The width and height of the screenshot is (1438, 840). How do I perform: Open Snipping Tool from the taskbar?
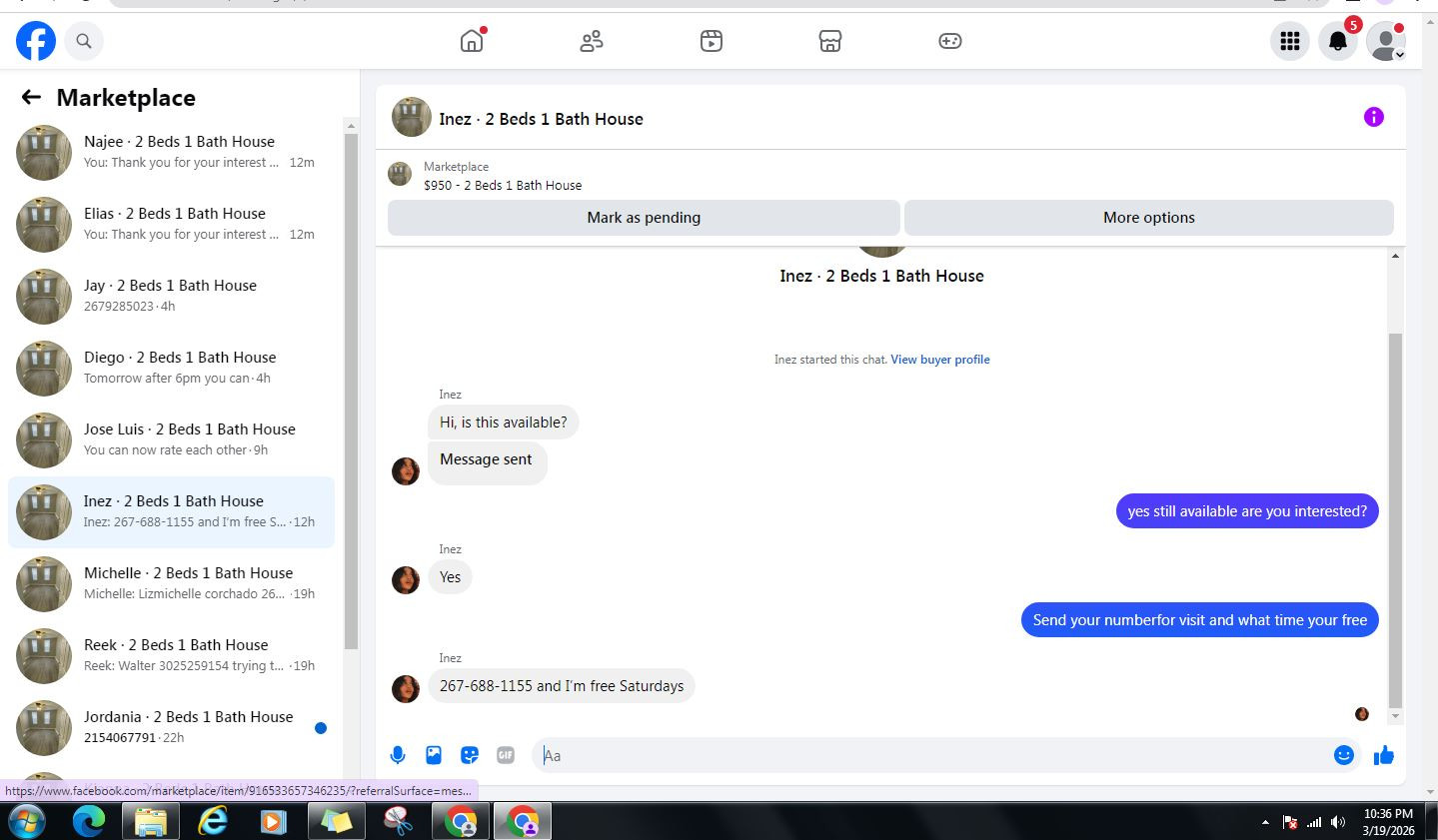tap(399, 822)
